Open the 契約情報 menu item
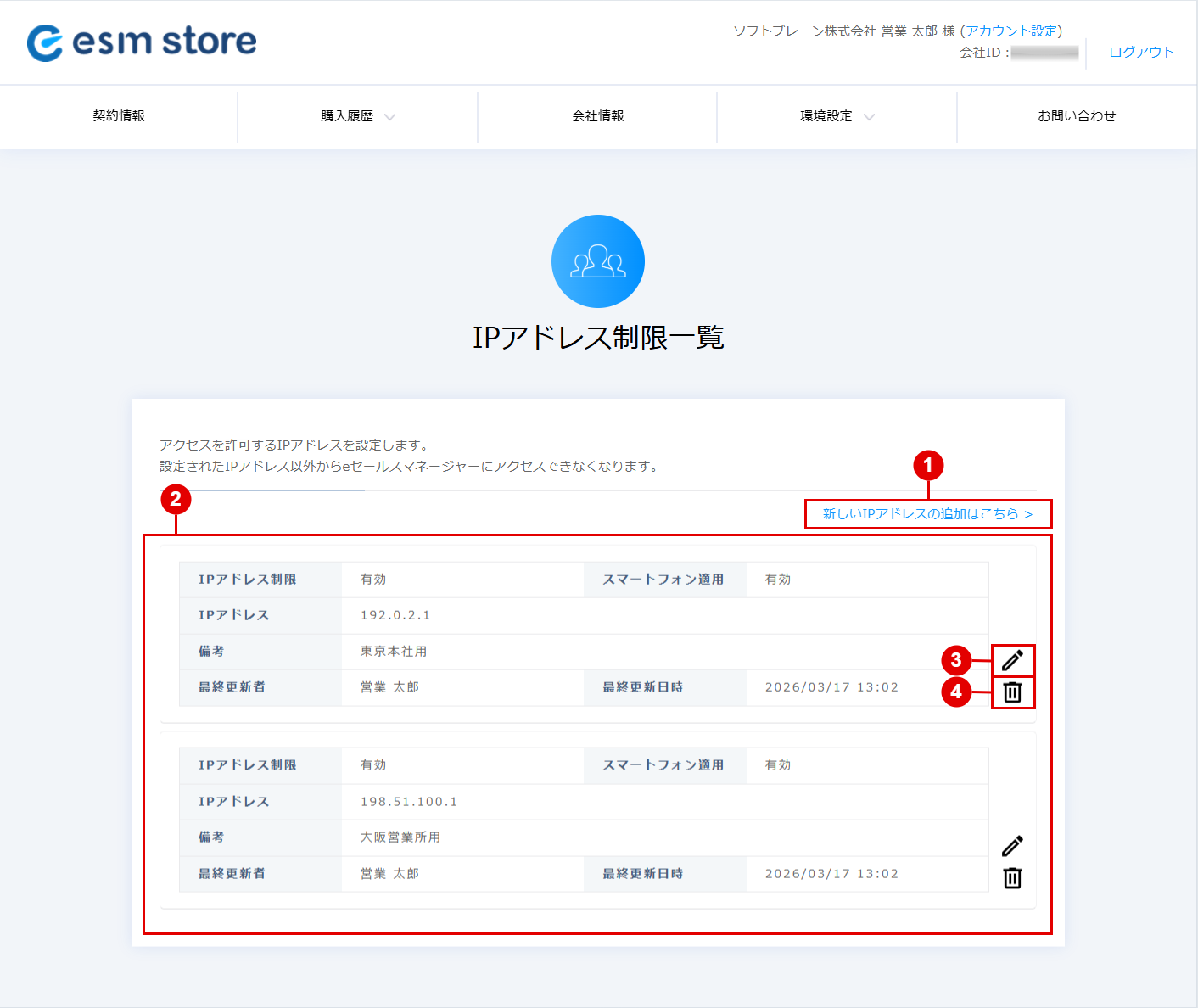 (x=119, y=116)
